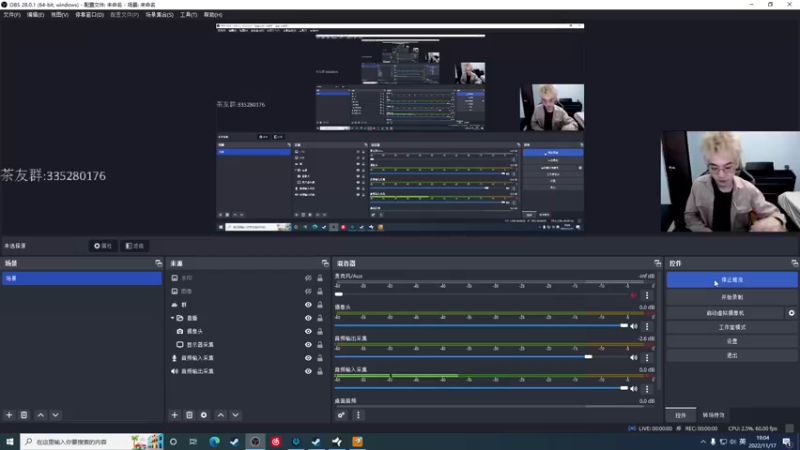Switch to the 转场特效 tab
800x450 pixels.
pyautogui.click(x=713, y=415)
